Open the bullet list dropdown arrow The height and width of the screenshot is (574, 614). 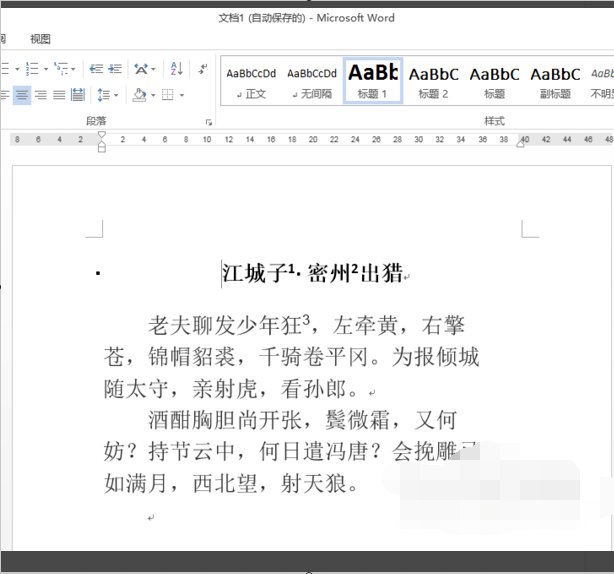pyautogui.click(x=17, y=69)
